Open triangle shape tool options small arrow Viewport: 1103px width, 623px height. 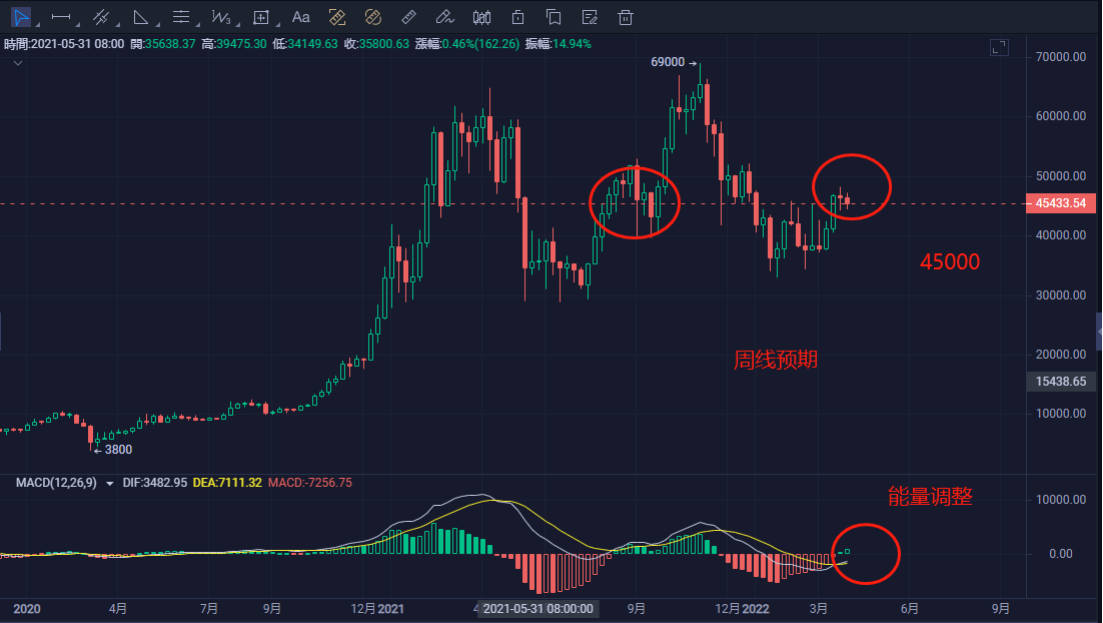coord(158,25)
